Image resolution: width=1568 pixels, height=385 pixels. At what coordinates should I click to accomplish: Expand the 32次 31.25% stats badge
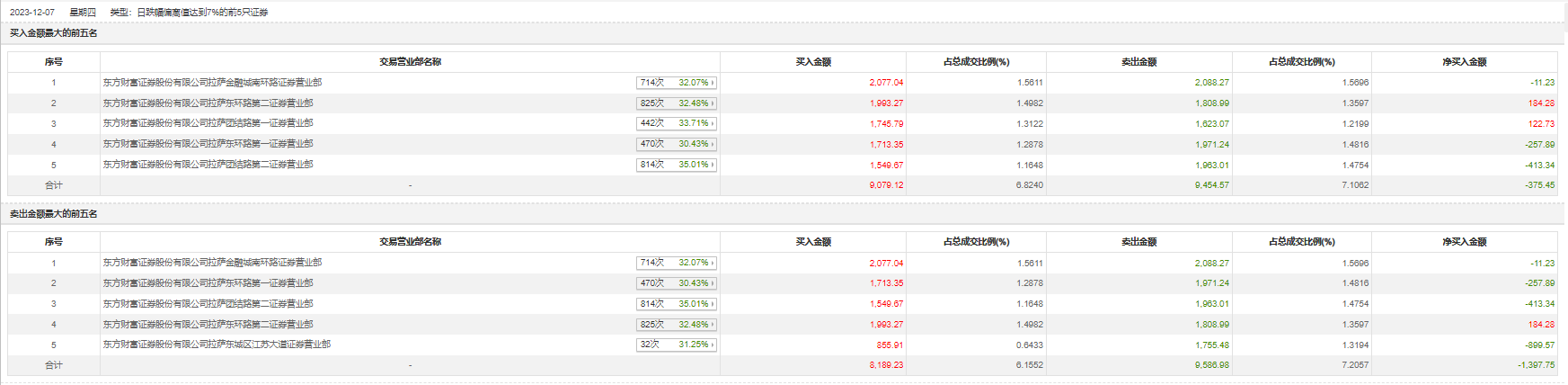point(676,345)
